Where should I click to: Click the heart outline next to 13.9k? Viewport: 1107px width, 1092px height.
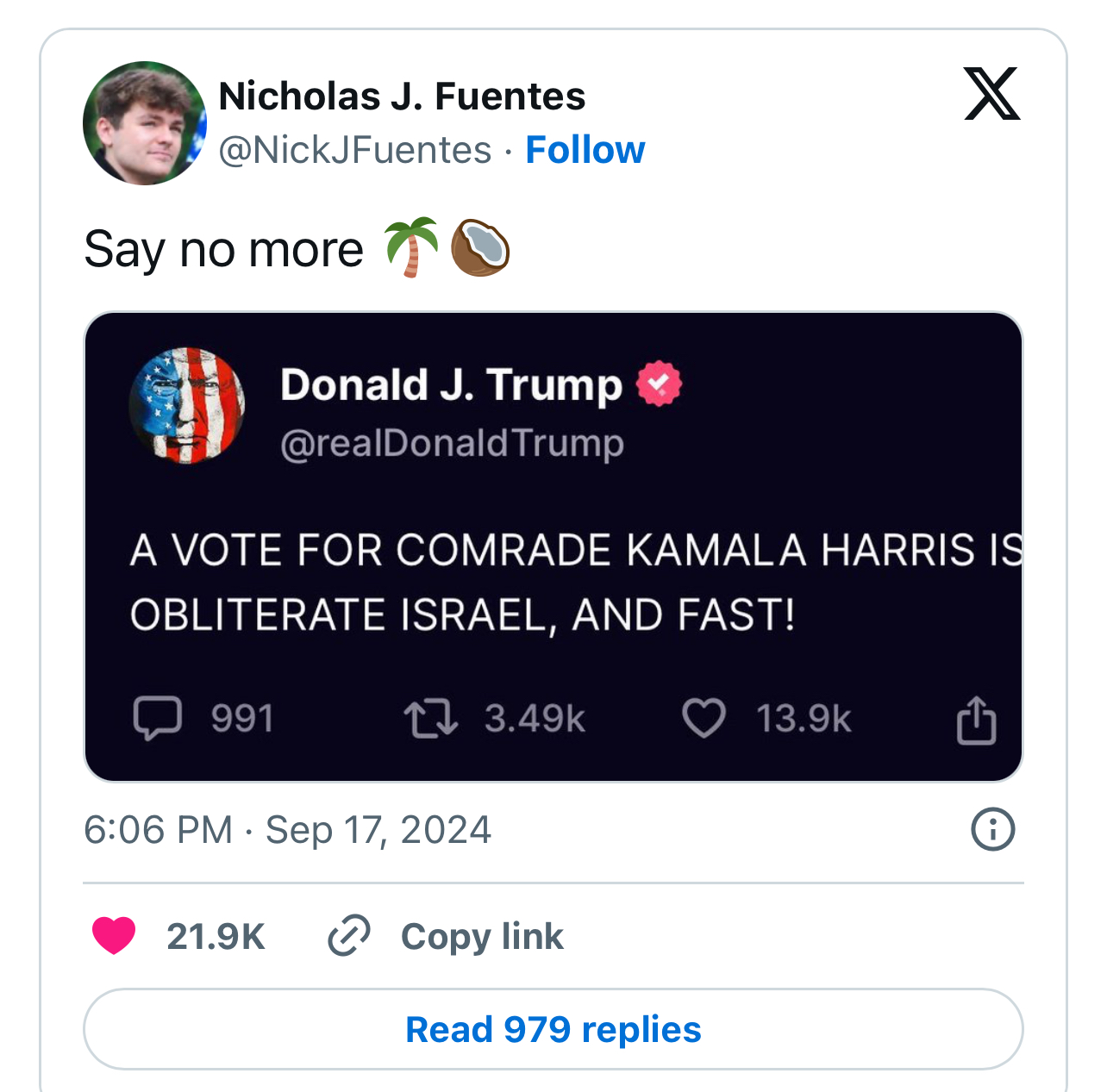704,719
